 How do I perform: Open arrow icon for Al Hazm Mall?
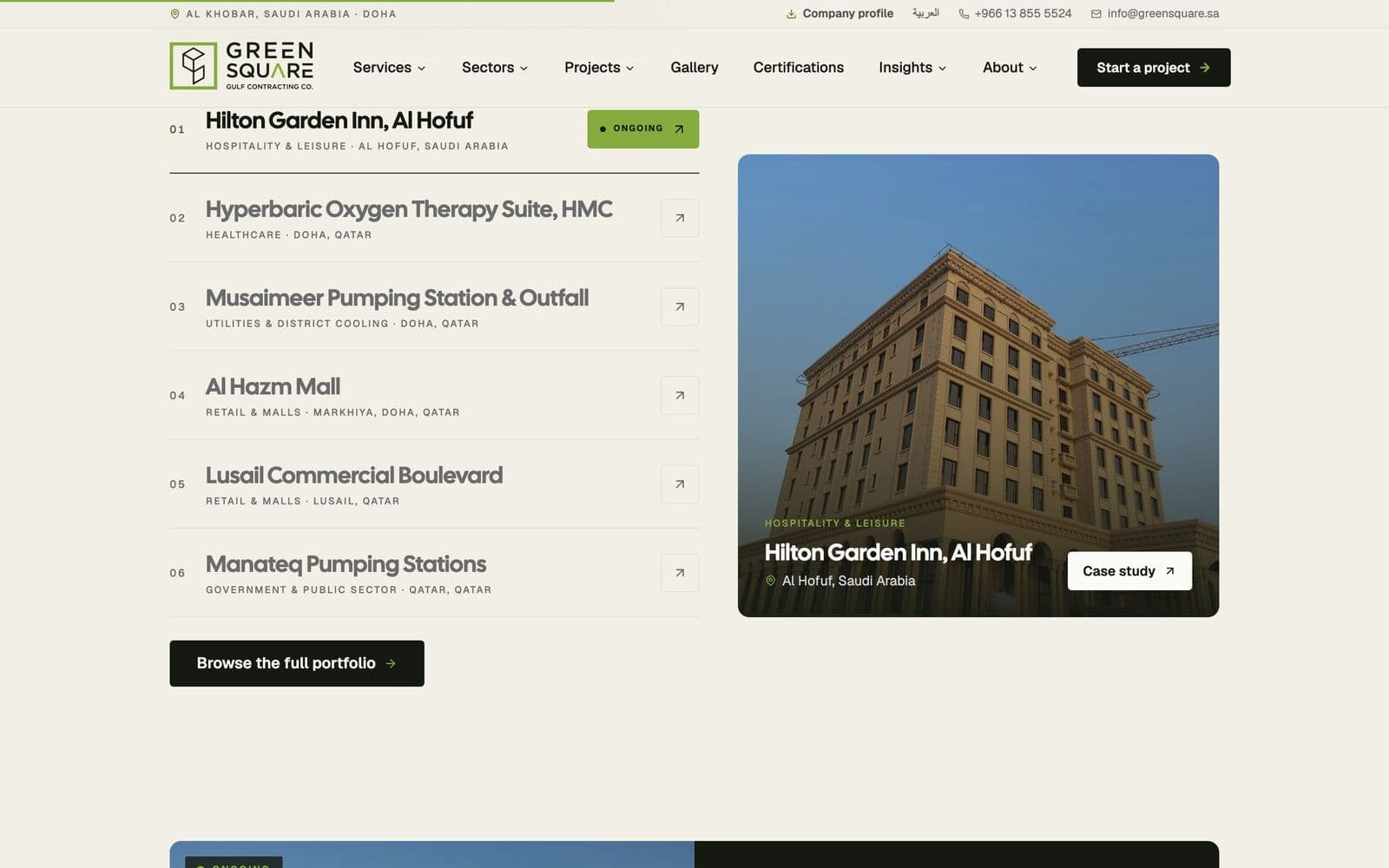click(680, 395)
